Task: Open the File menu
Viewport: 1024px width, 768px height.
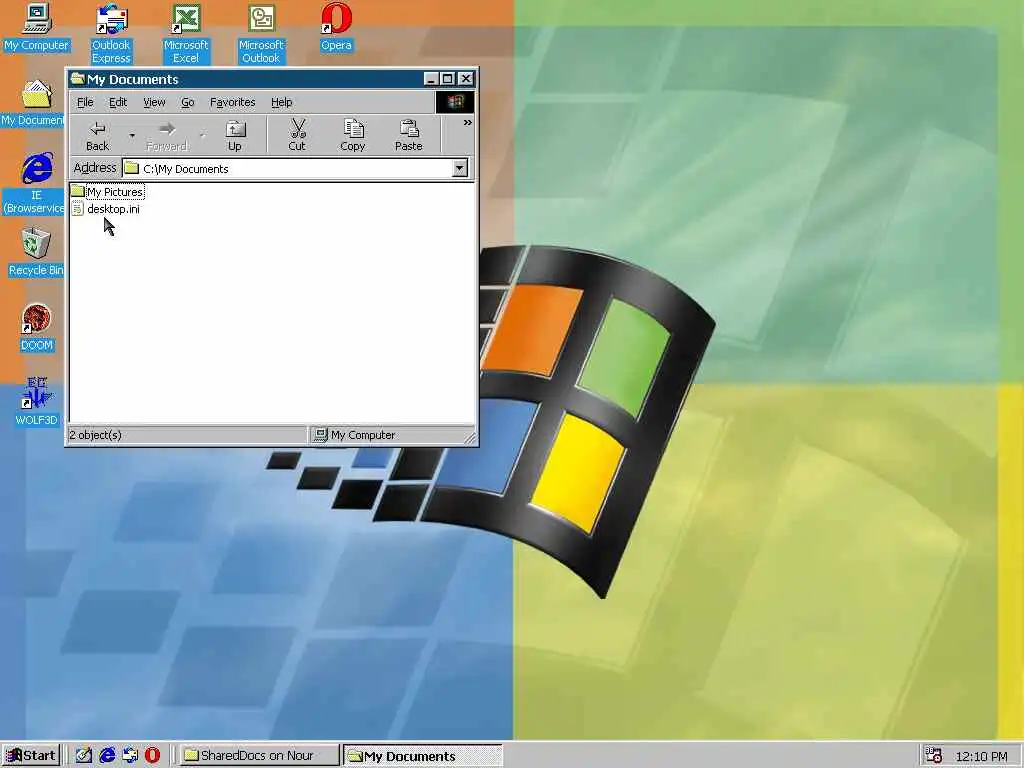Action: 85,103
